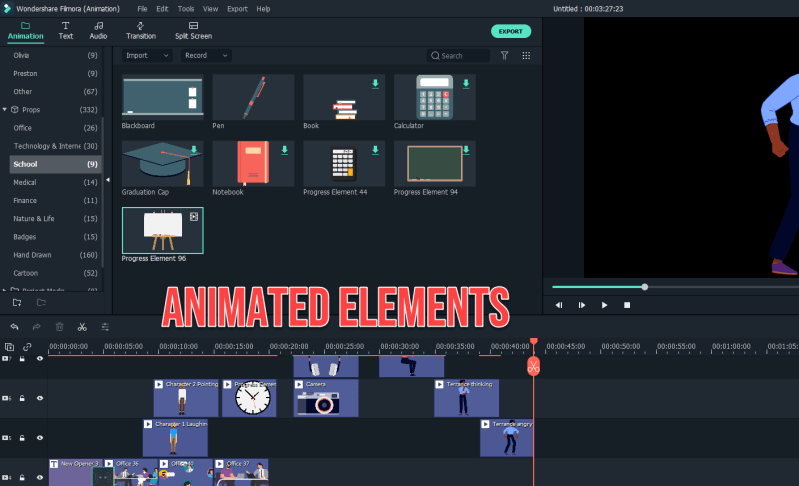Download the Calculator asset via its green arrow

[x=464, y=84]
